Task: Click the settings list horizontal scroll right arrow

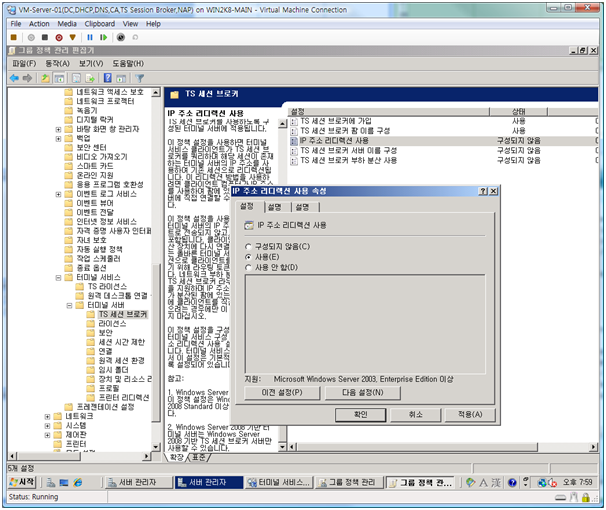Action: point(594,447)
